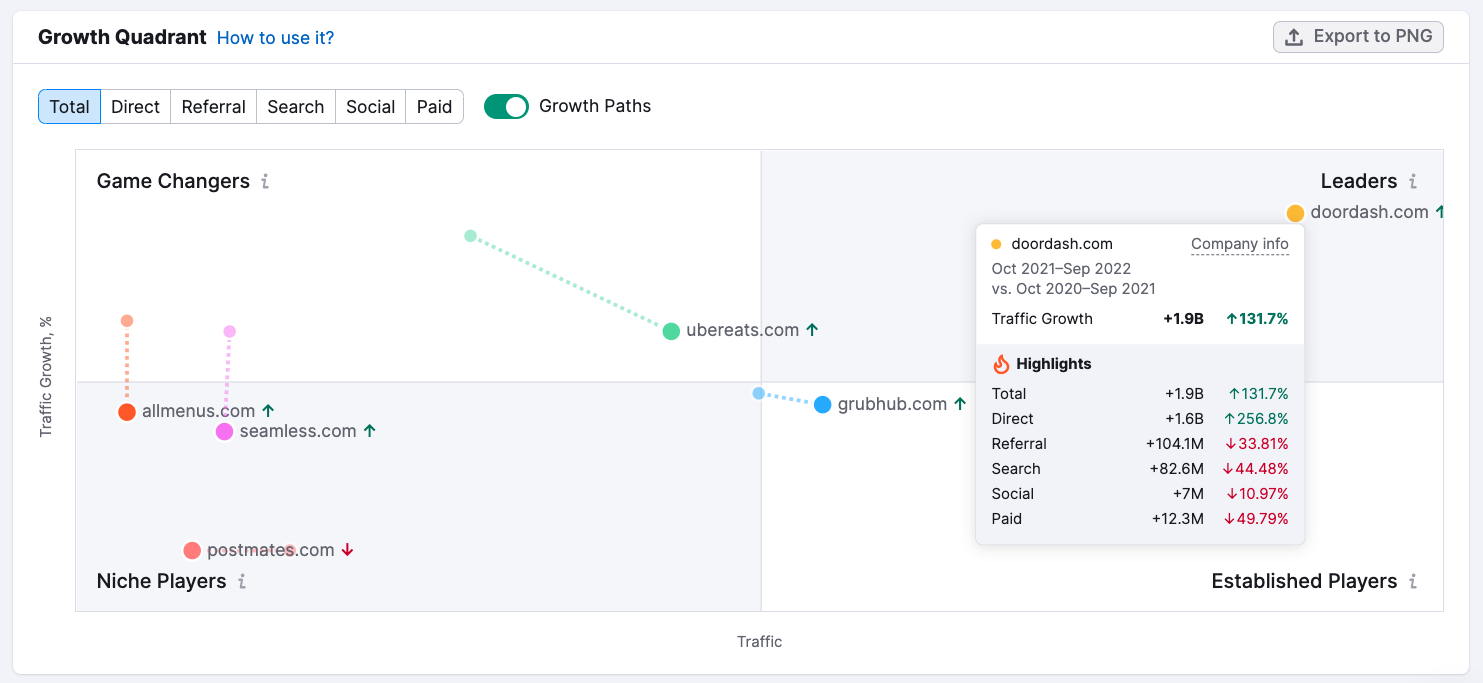Click the doordash.com chart label
Screen dimensions: 1483x683
coord(1369,212)
